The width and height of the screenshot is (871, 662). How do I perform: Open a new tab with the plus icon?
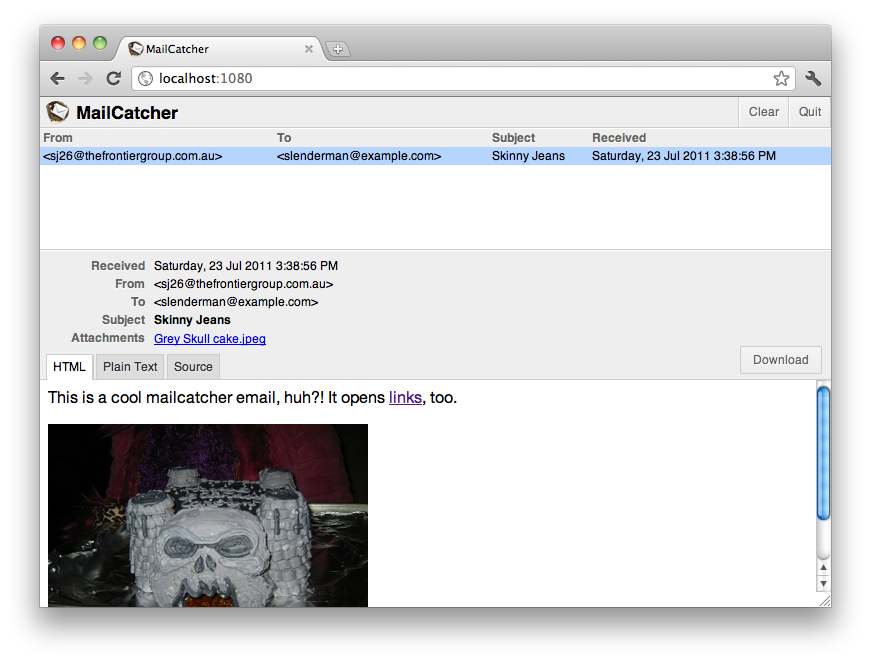(x=338, y=47)
